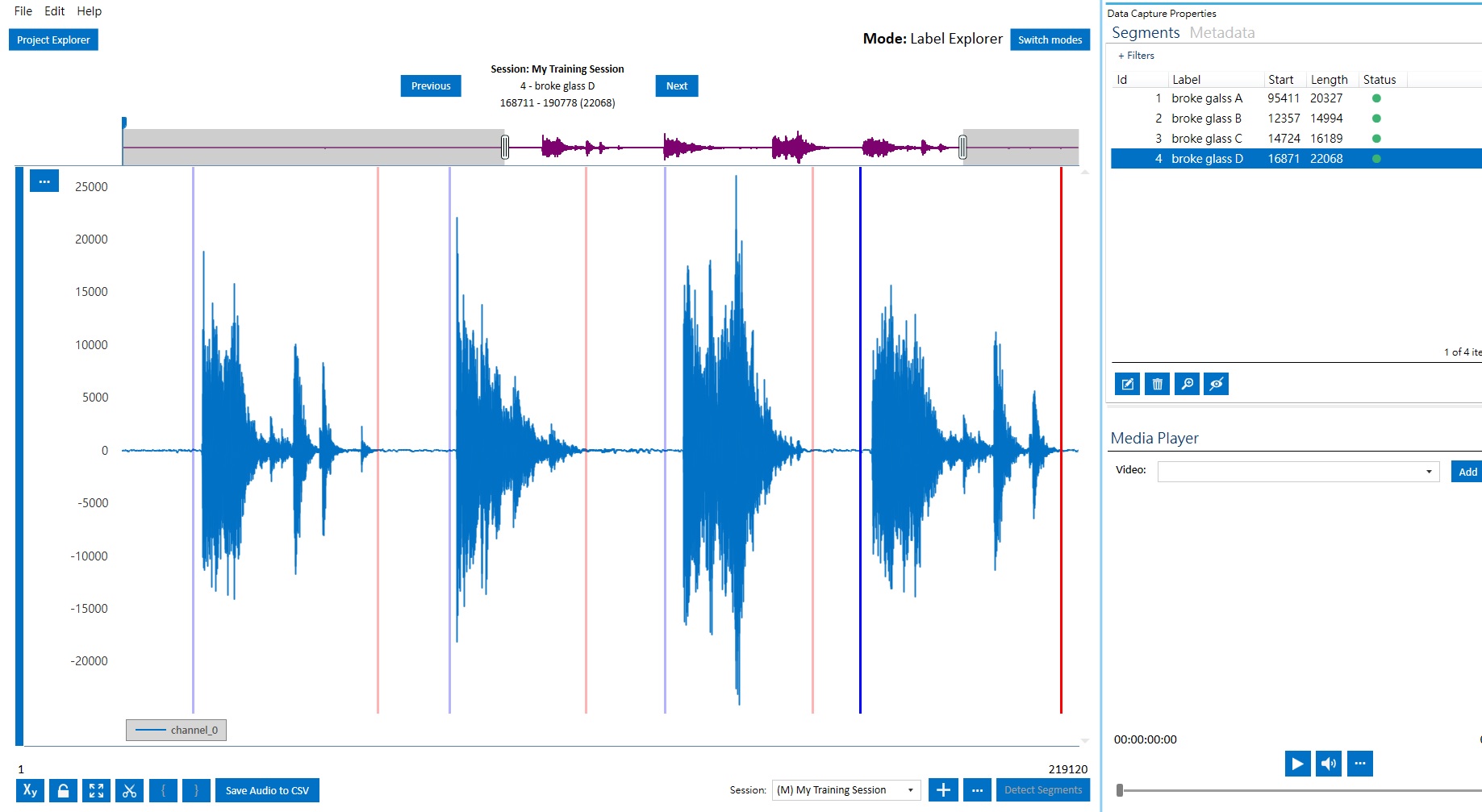This screenshot has width=1482, height=812.
Task: Select the scissors cut tool
Action: click(x=129, y=790)
